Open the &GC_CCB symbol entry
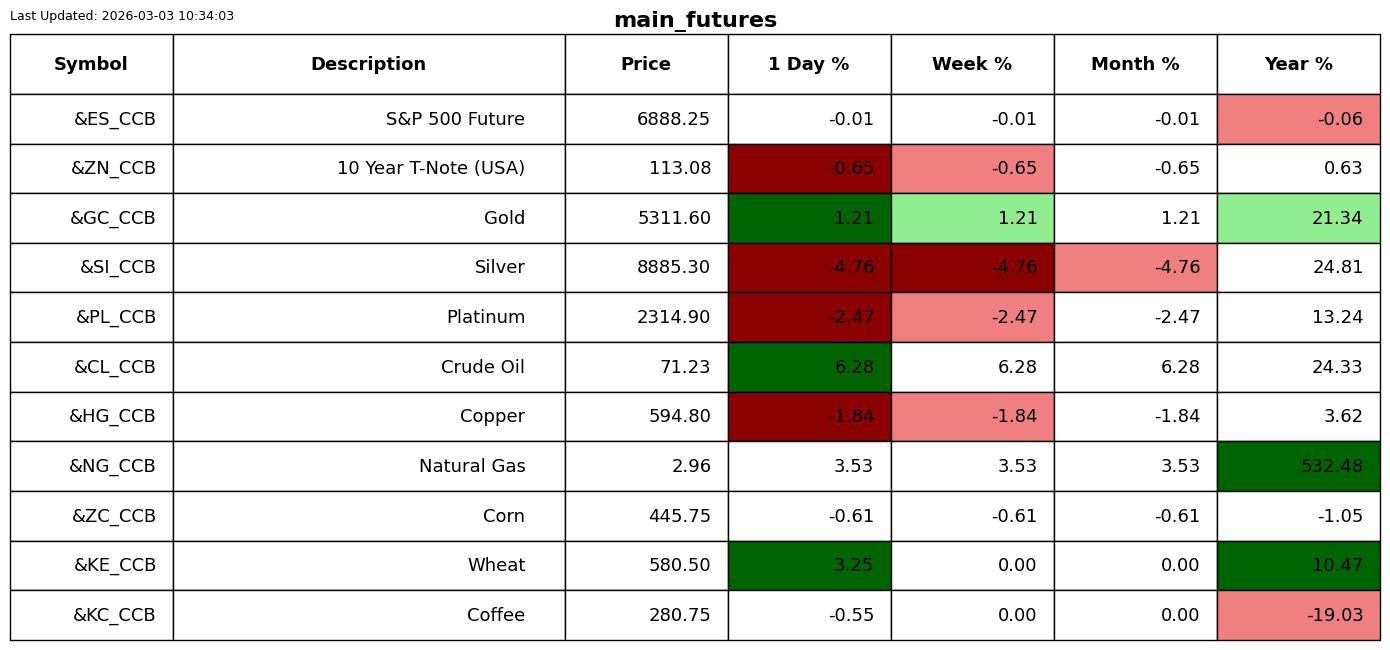The width and height of the screenshot is (1390, 650). pos(112,219)
